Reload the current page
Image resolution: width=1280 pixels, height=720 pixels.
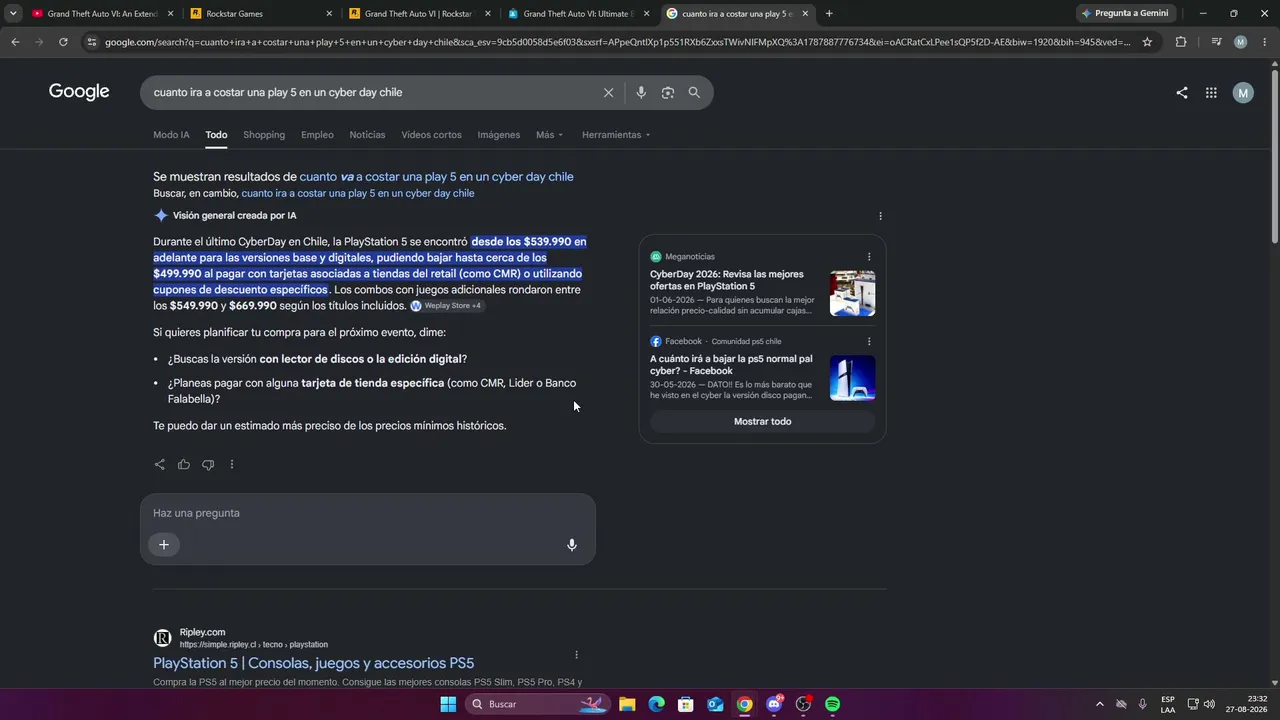pos(63,42)
